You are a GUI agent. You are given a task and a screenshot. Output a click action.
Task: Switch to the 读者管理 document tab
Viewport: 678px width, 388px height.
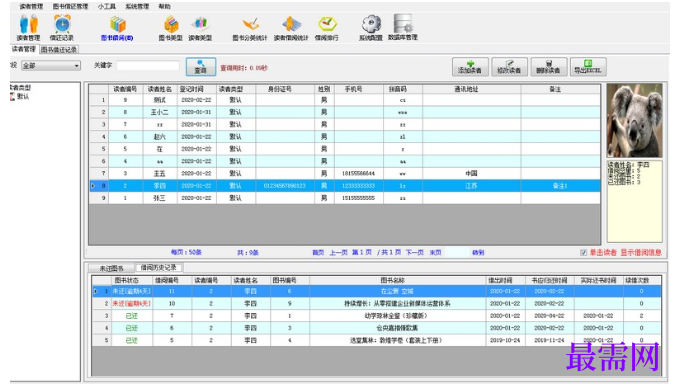point(24,49)
